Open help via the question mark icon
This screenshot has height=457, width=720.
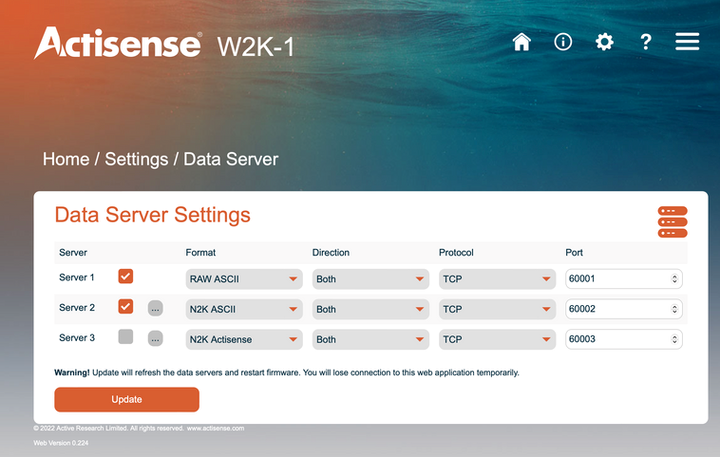click(646, 42)
